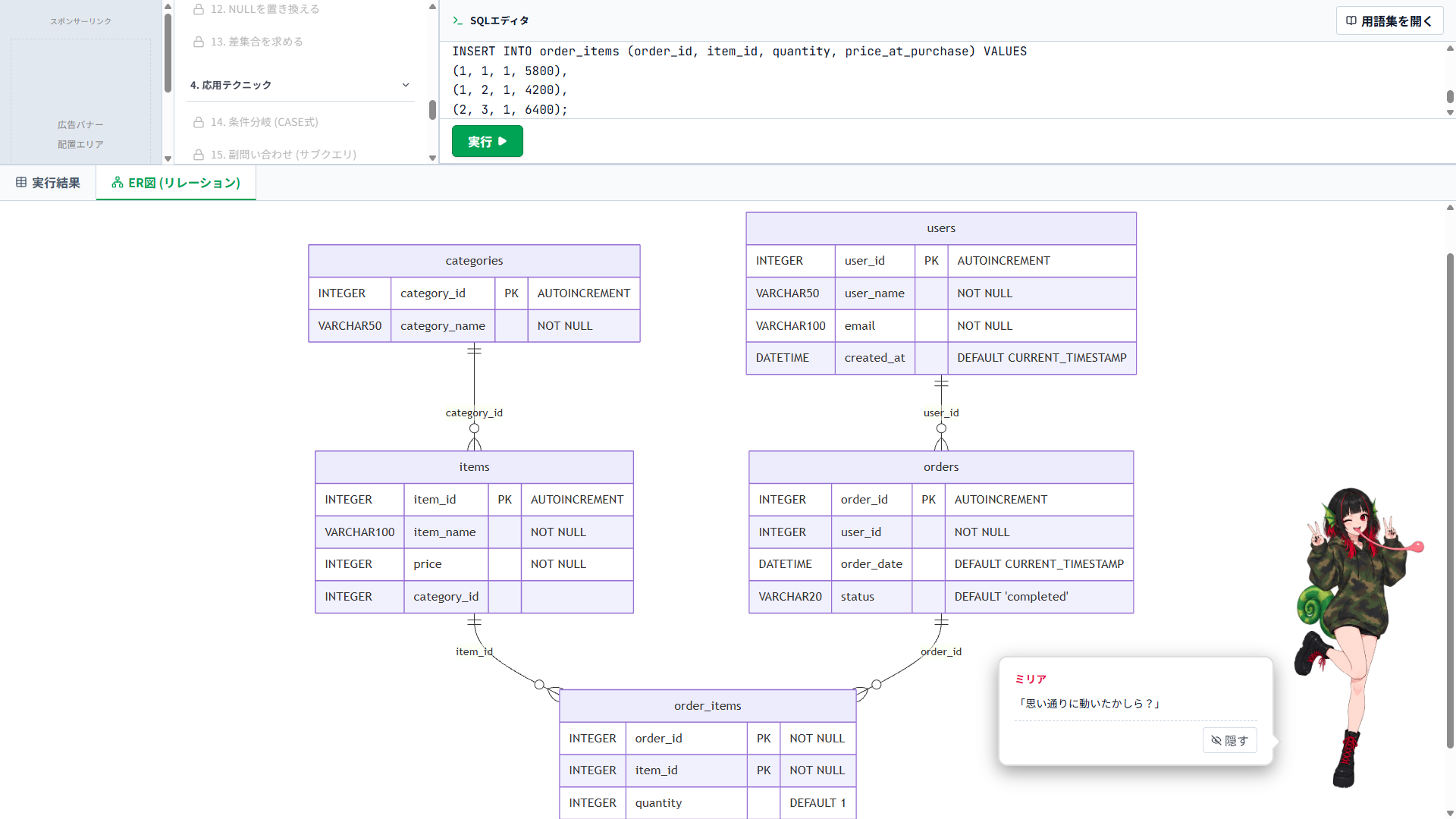Screen dimensions: 1456x819
Task: Click the quantity cell in order_items table
Action: [x=686, y=803]
